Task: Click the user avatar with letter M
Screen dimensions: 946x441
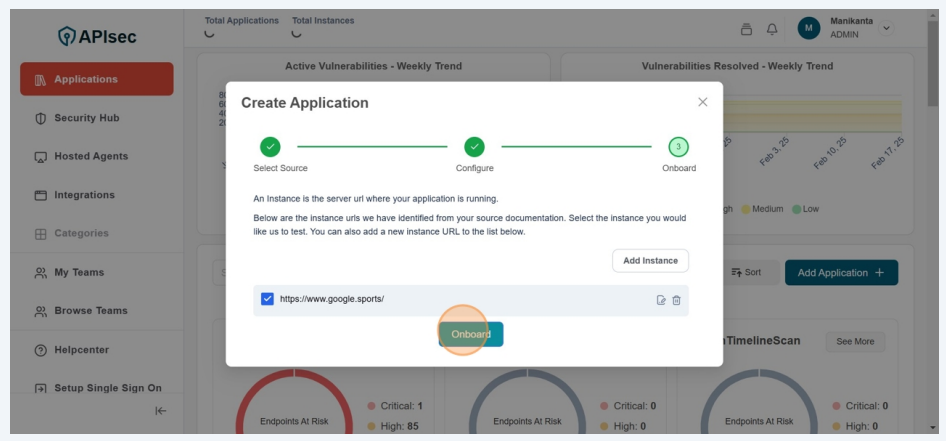Action: point(808,28)
